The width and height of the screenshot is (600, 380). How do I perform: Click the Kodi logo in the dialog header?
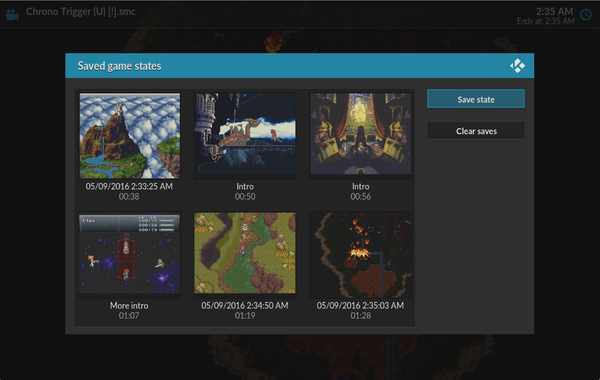point(517,66)
